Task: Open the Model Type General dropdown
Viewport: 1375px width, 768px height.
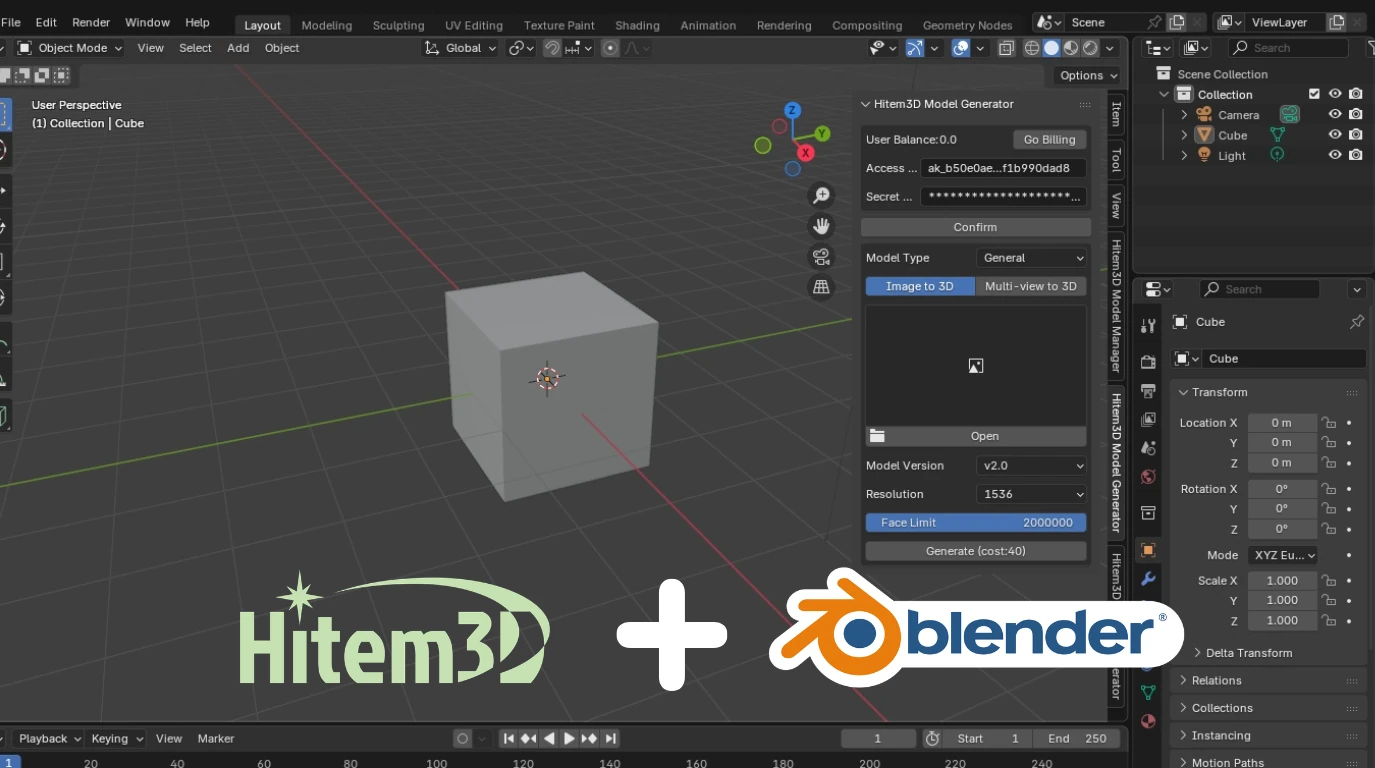Action: point(1031,258)
